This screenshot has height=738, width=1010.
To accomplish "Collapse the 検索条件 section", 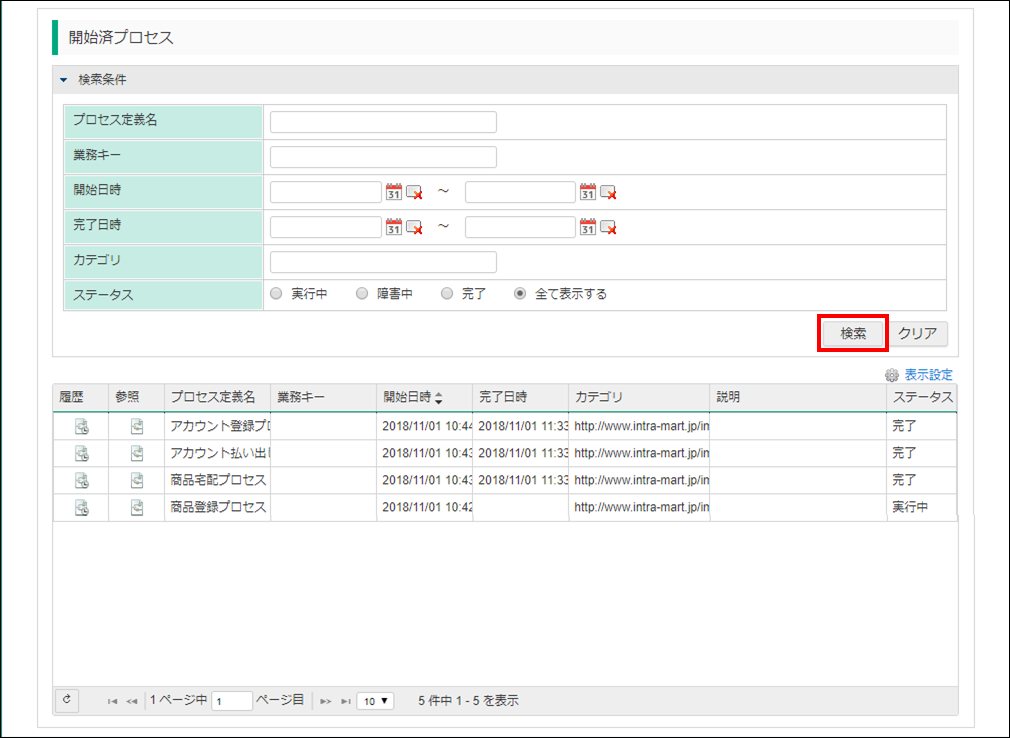I will [x=64, y=80].
